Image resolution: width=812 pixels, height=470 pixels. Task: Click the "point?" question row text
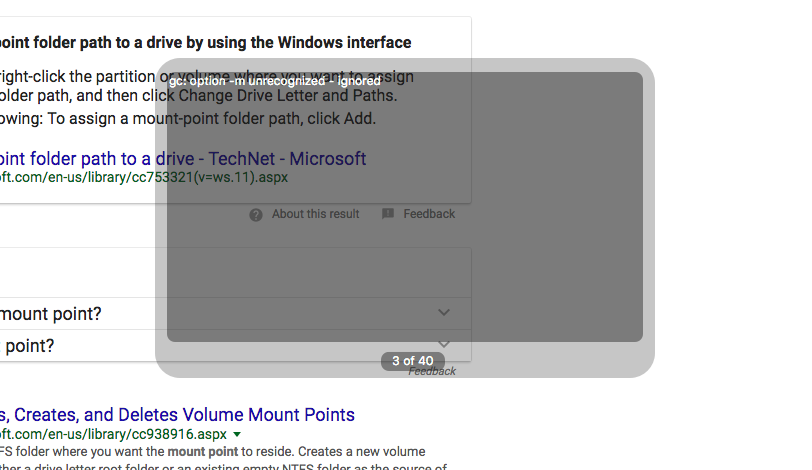tap(27, 346)
